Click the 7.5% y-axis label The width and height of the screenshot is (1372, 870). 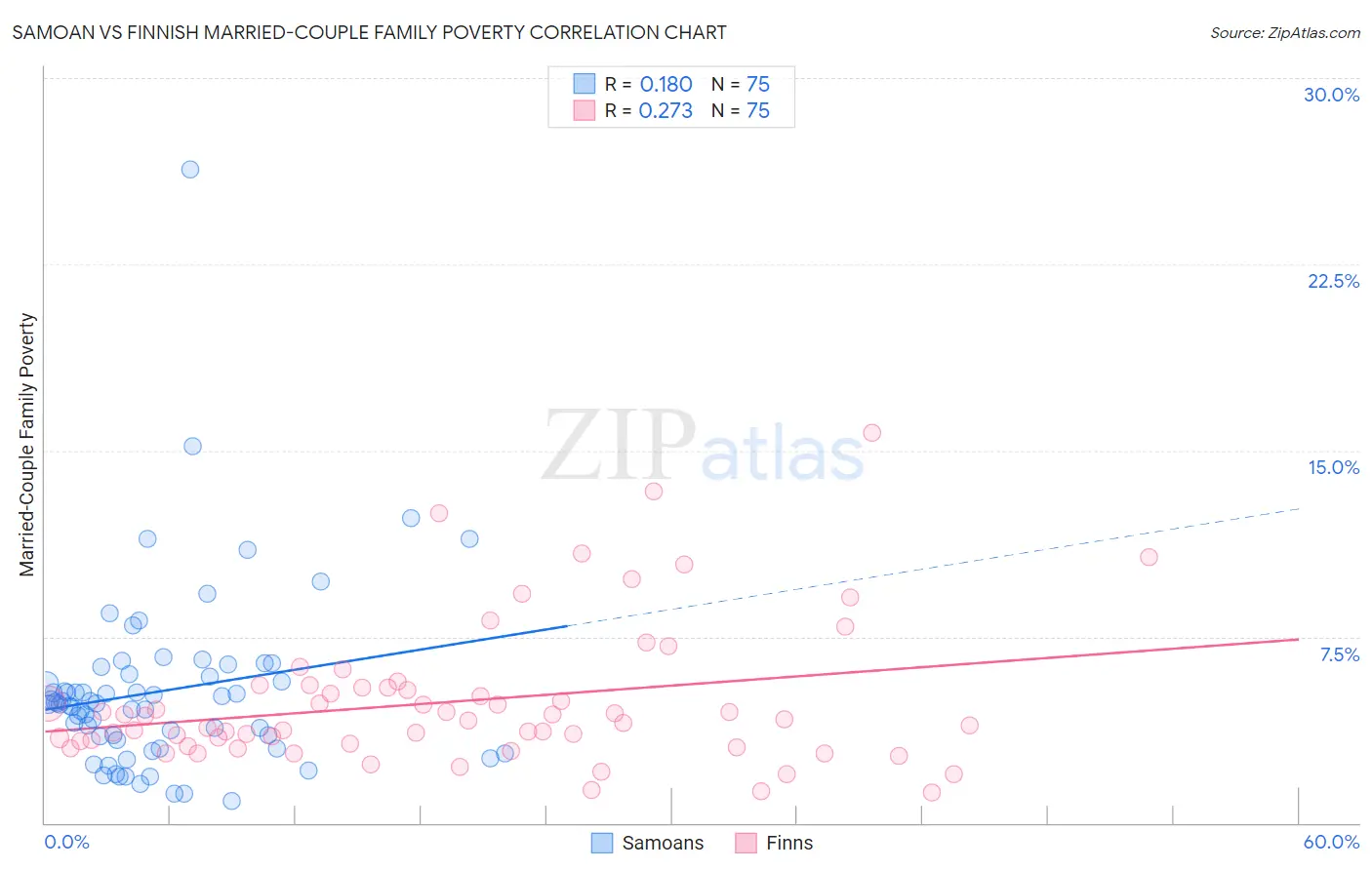tap(1339, 654)
